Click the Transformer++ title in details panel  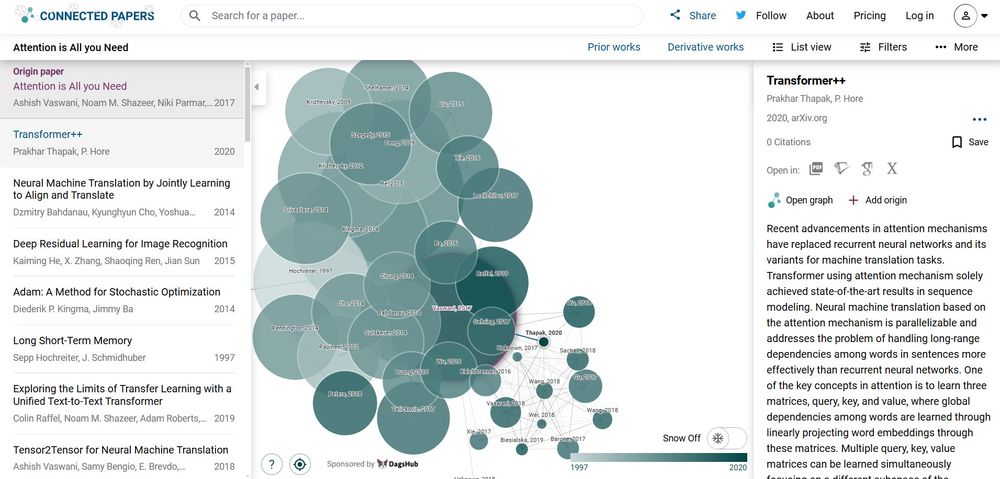point(806,80)
